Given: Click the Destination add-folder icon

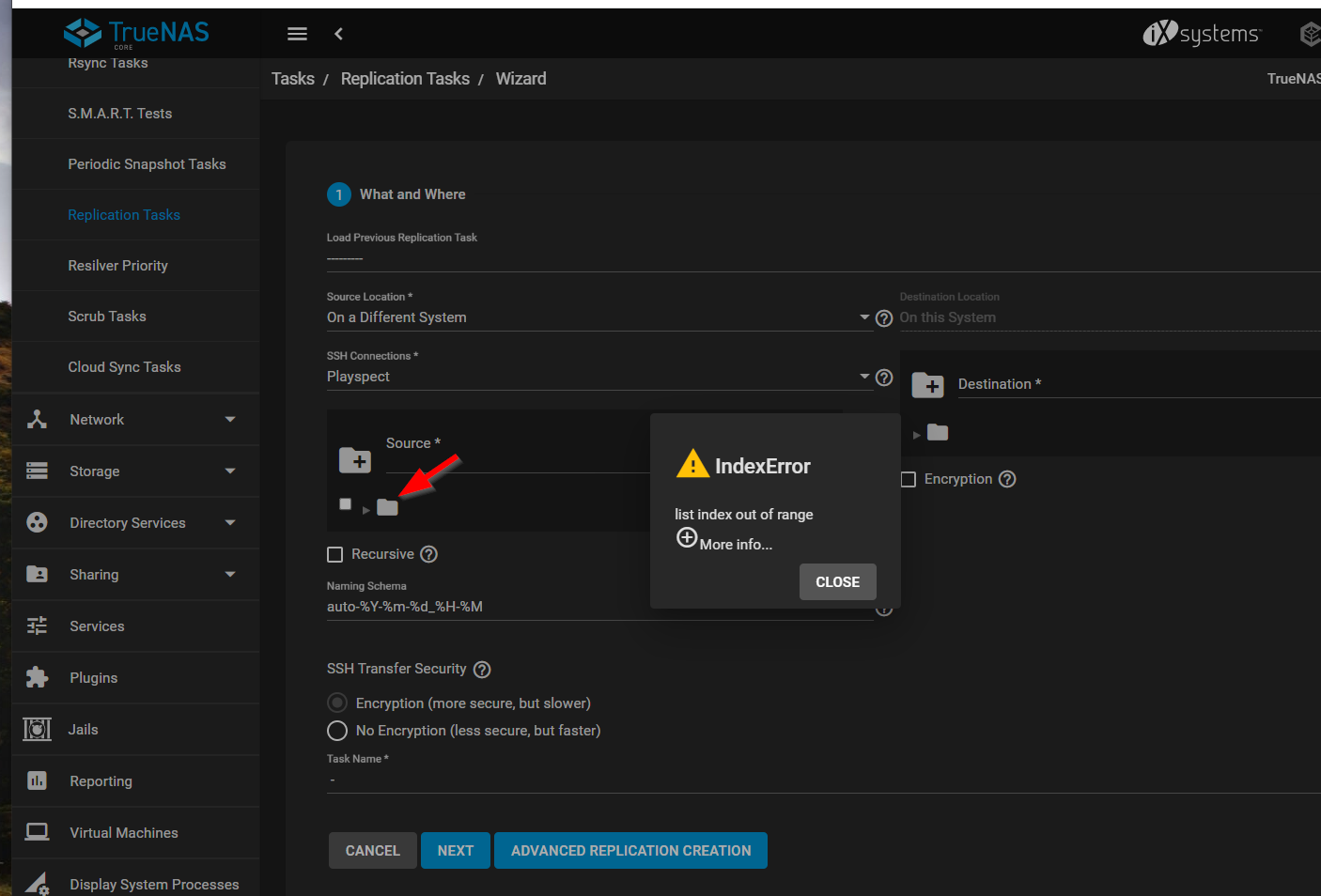Looking at the screenshot, I should point(928,385).
